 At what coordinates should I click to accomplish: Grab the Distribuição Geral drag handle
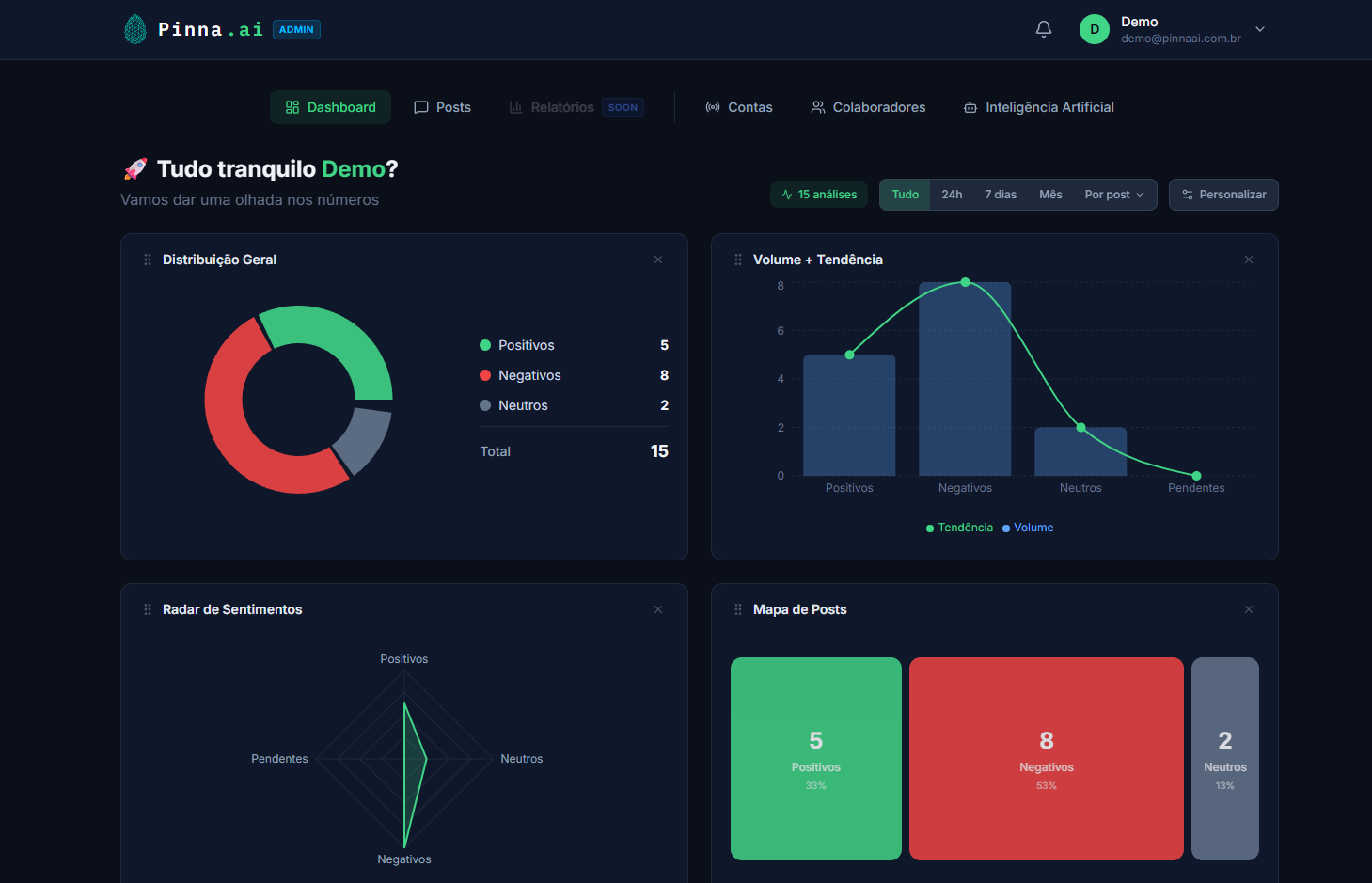[x=148, y=260]
